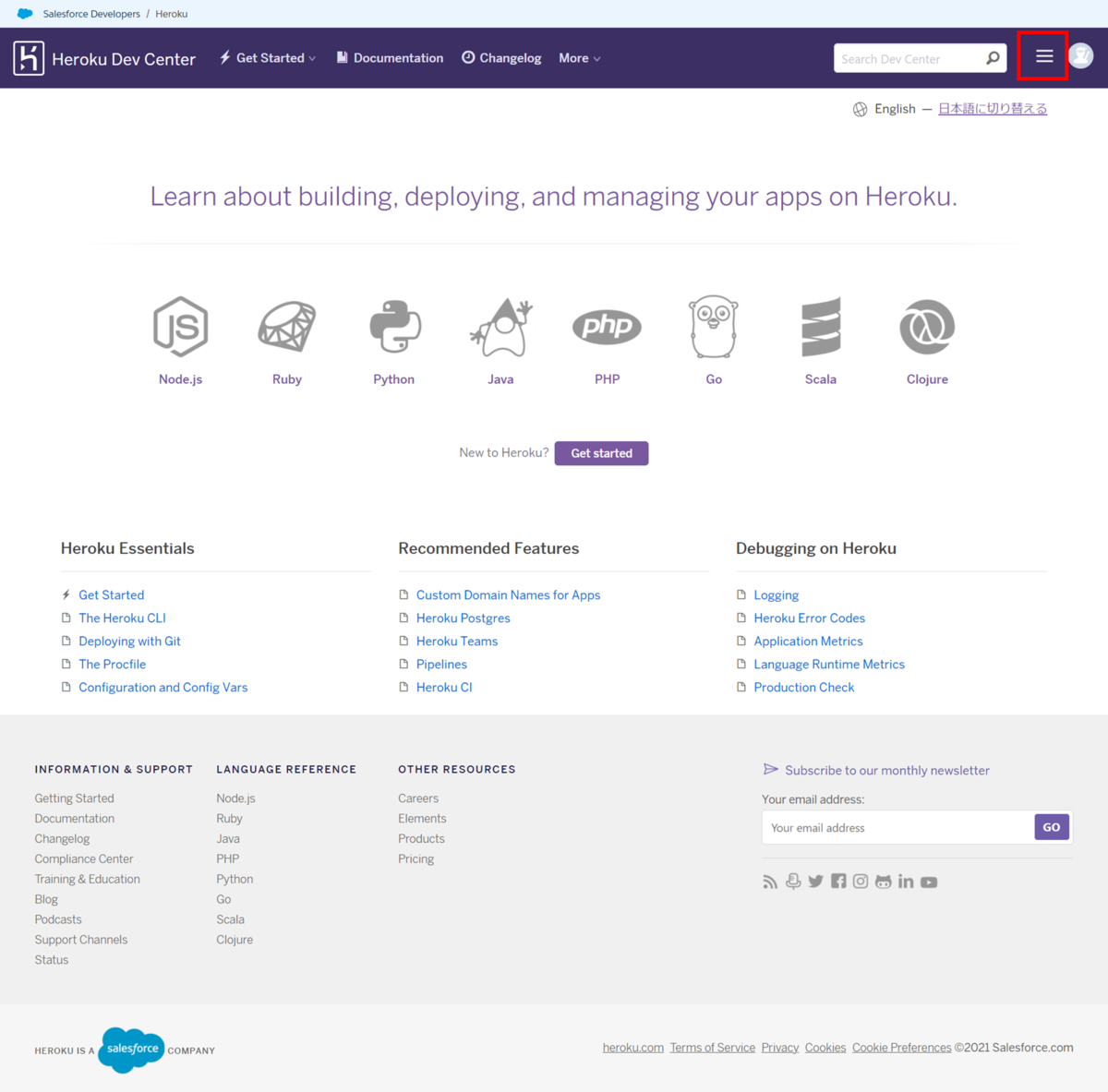Viewport: 1108px width, 1092px height.
Task: Open Training & Education footer link
Action: [88, 880]
